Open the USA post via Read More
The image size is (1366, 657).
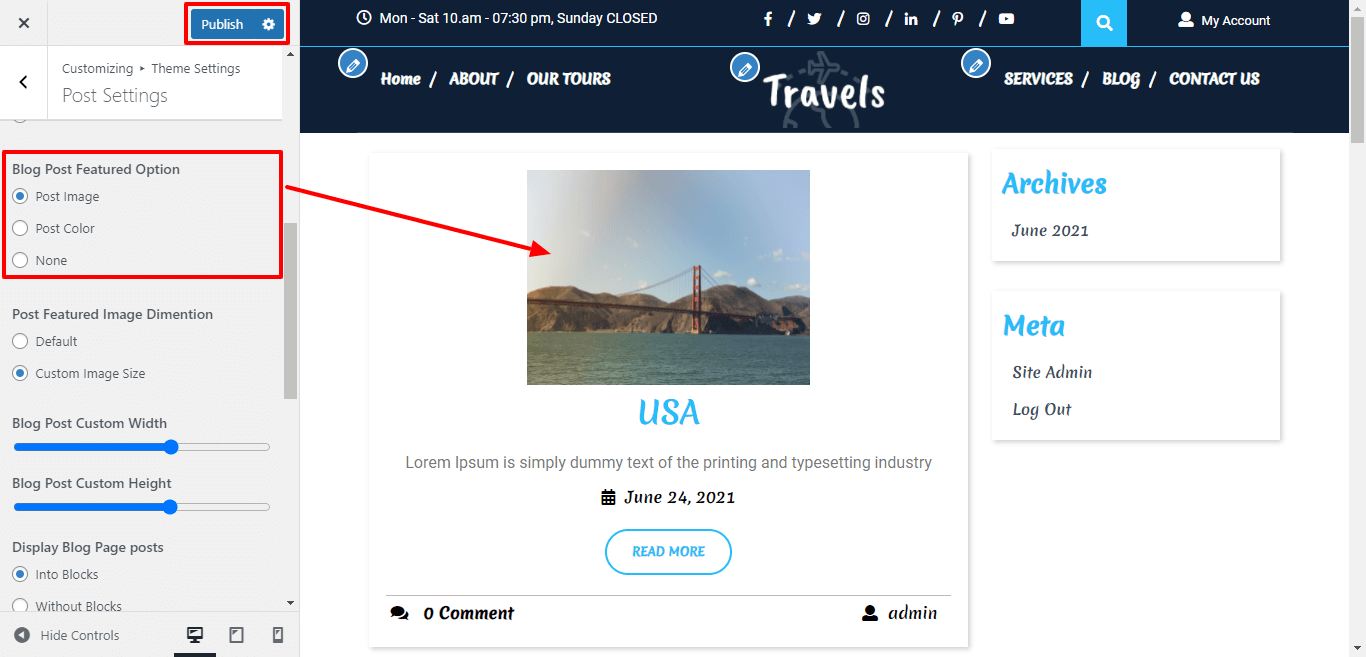(x=668, y=551)
